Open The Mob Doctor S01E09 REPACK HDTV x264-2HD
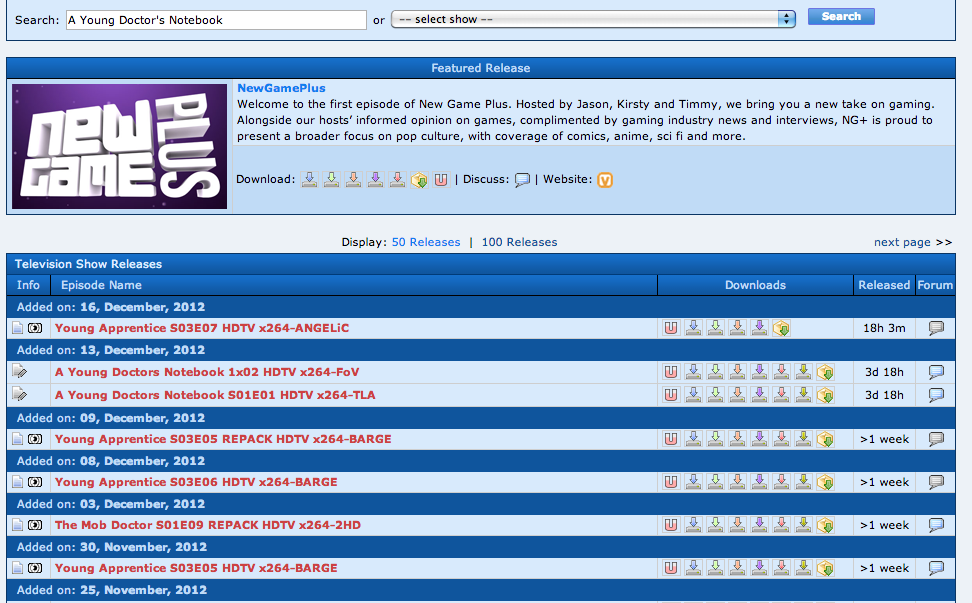This screenshot has height=603, width=972. pos(208,525)
